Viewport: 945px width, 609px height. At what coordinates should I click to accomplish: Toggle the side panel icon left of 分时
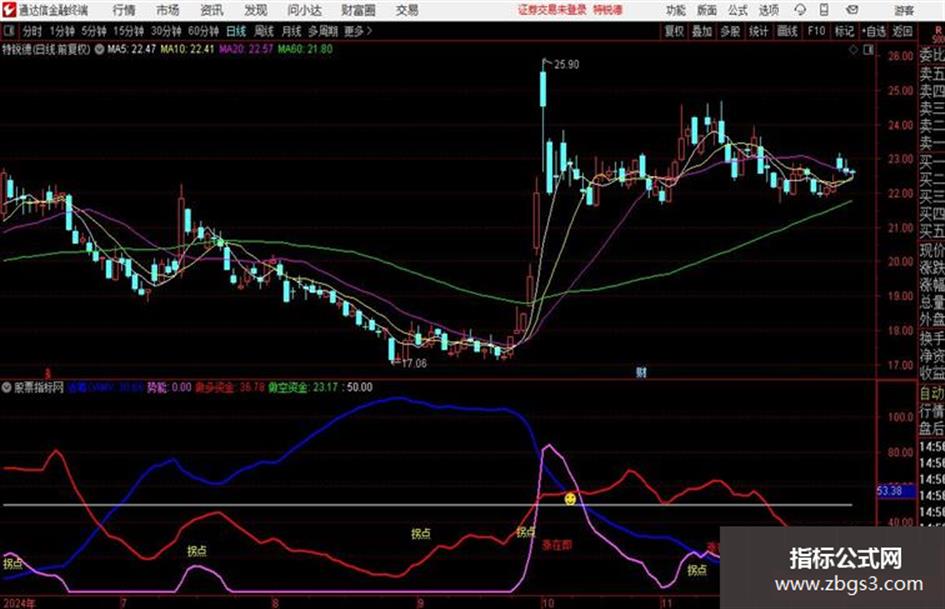(x=9, y=31)
